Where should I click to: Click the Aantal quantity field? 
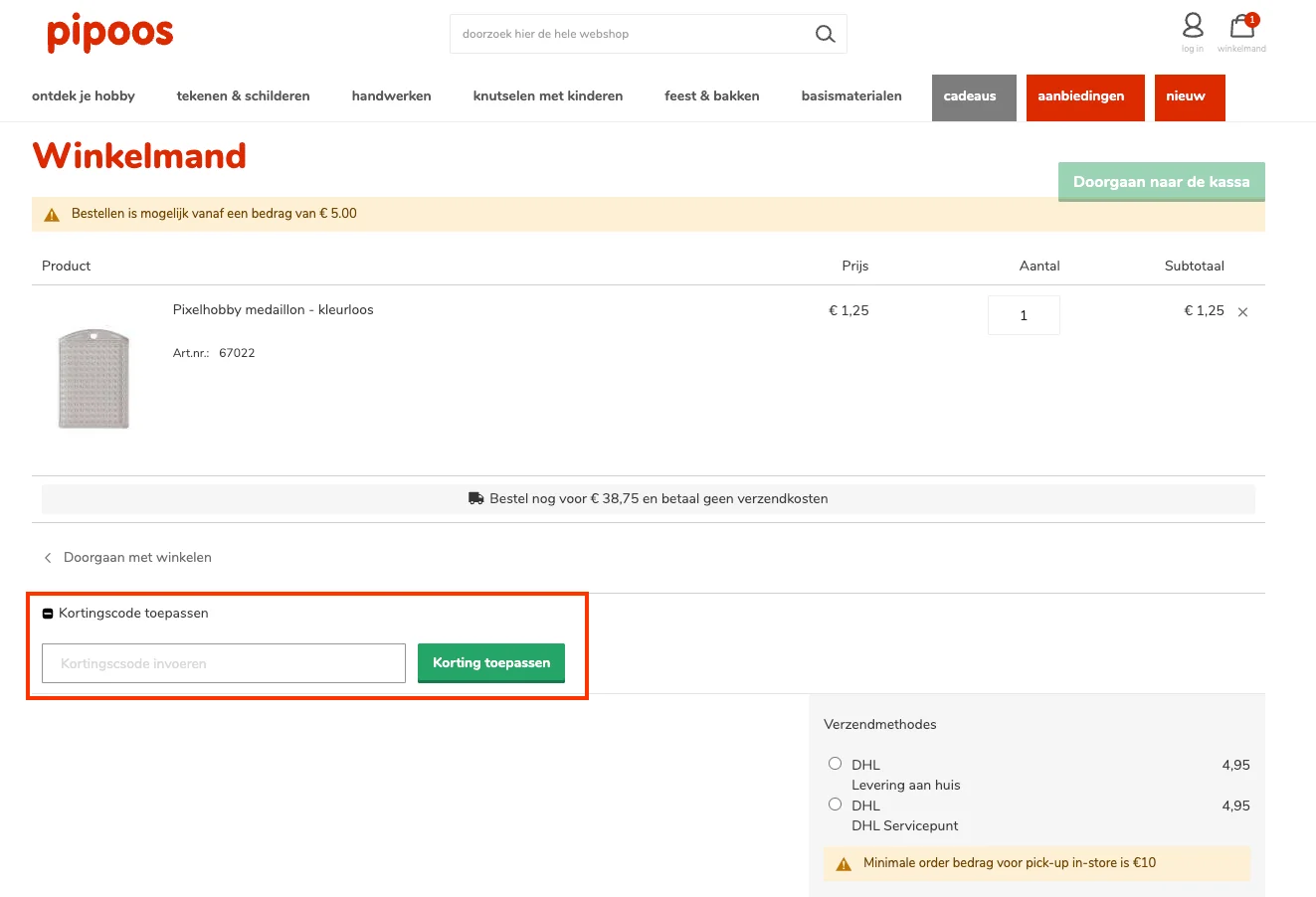pos(1023,315)
